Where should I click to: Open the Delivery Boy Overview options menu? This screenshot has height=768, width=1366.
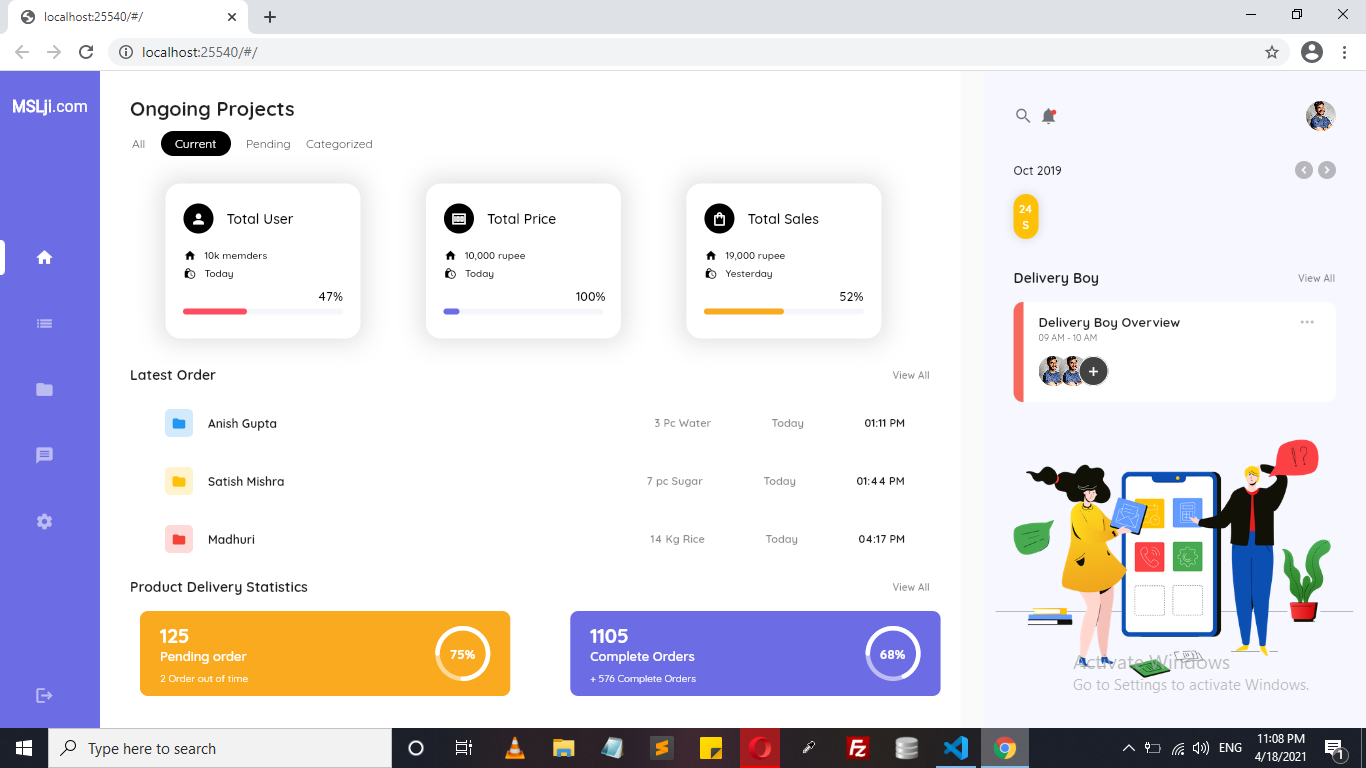click(x=1307, y=321)
